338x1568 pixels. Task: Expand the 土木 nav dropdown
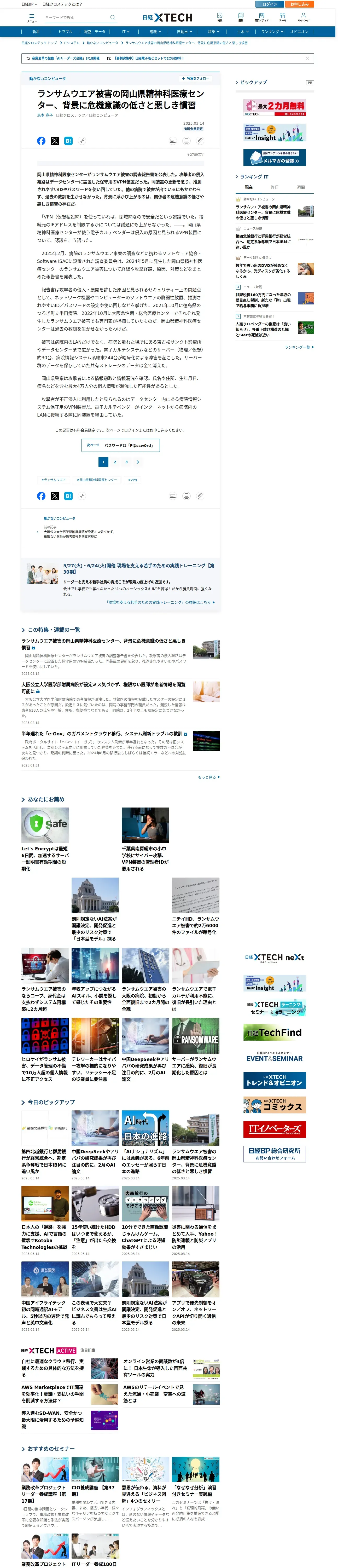[x=243, y=32]
